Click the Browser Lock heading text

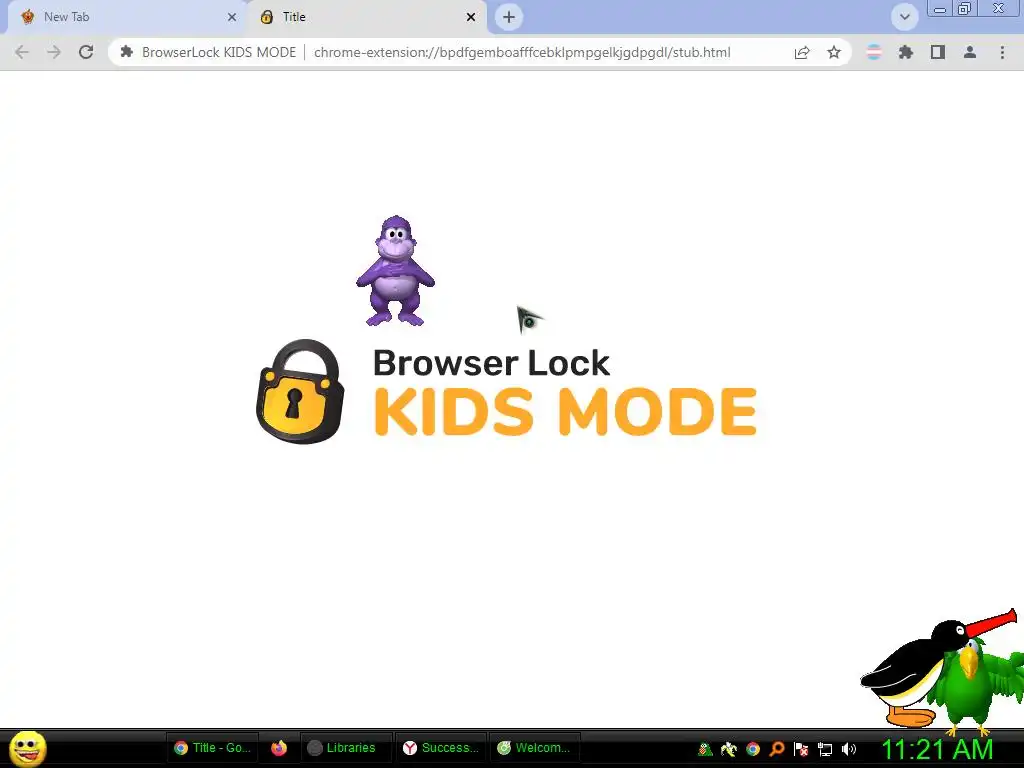click(491, 362)
